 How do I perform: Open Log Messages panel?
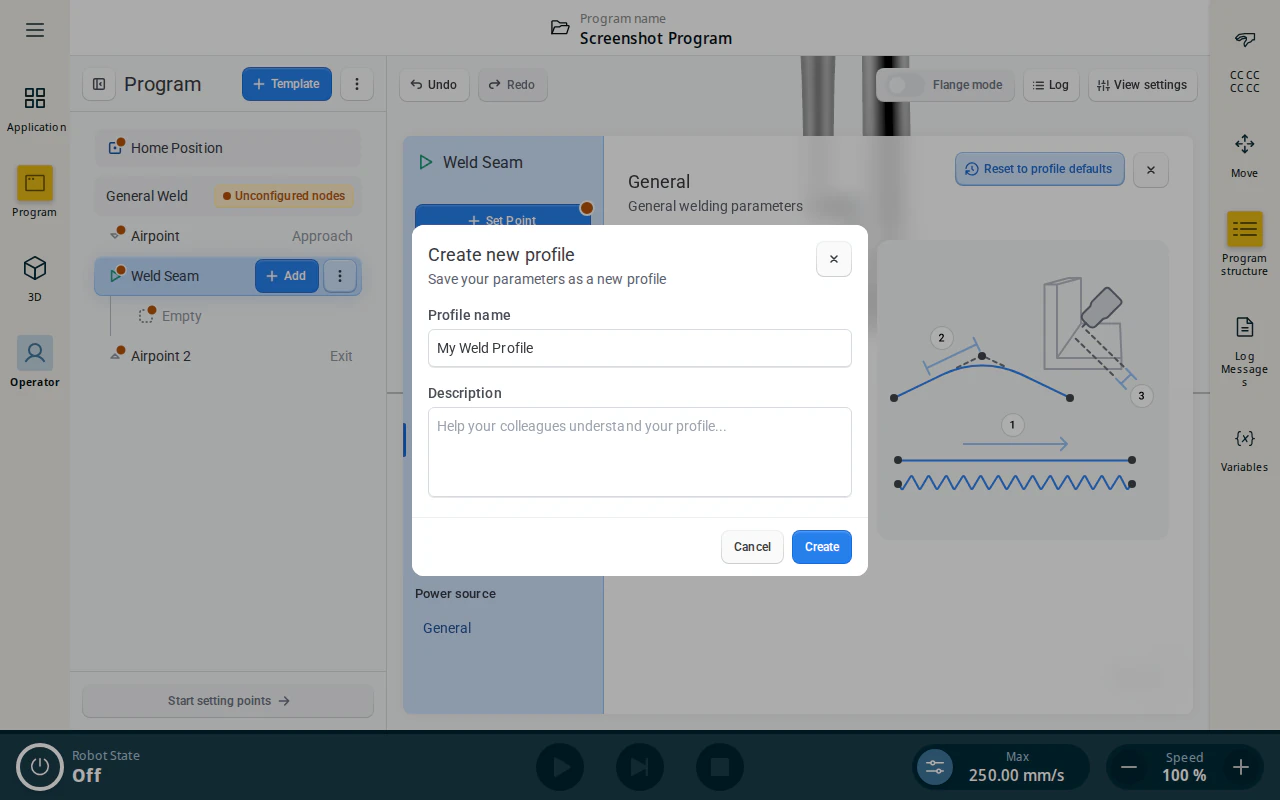pos(1245,350)
